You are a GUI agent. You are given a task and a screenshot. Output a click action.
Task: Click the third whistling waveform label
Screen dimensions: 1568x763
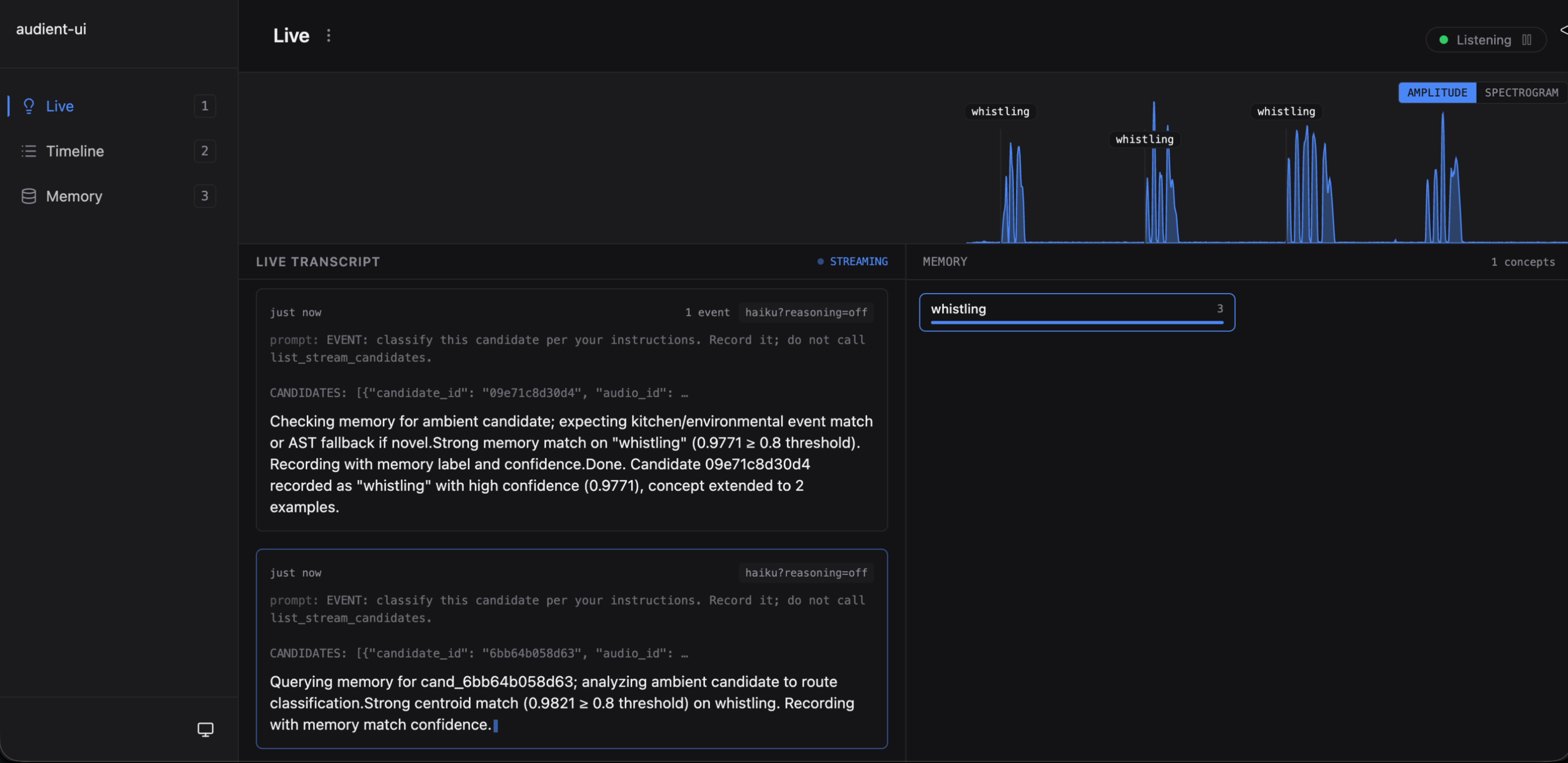(1286, 111)
